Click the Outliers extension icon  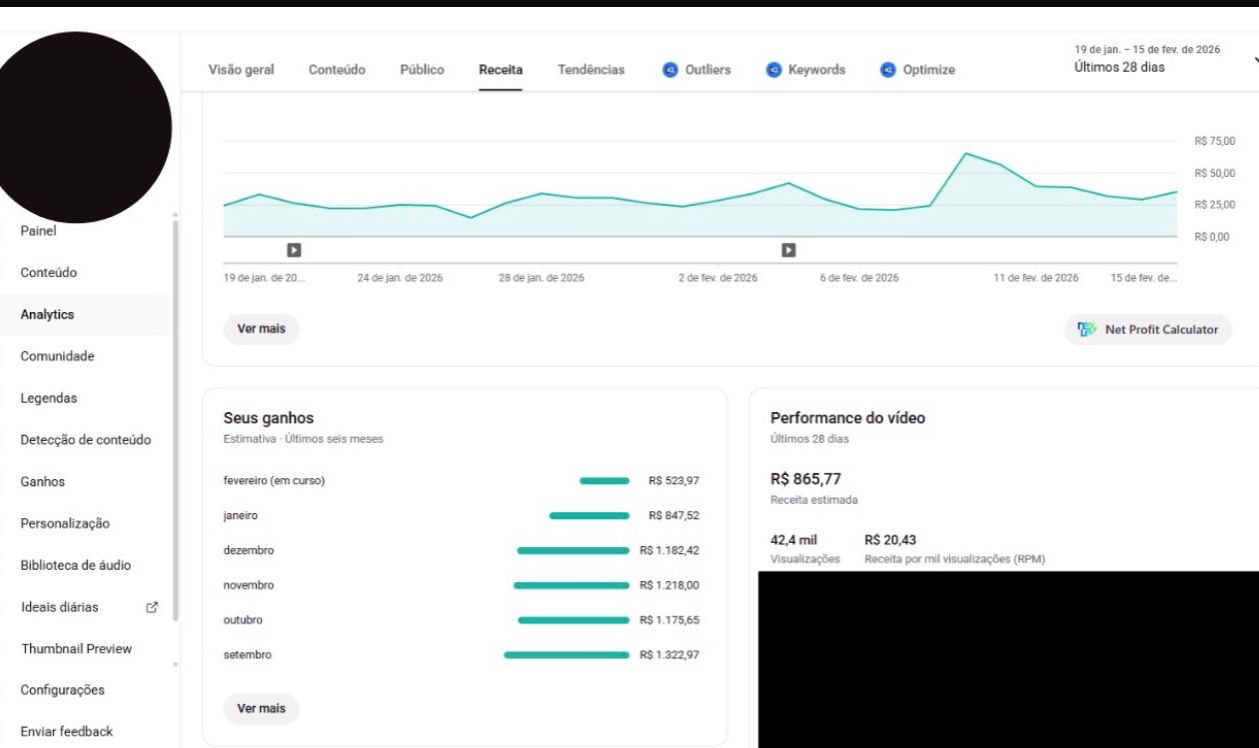click(671, 70)
